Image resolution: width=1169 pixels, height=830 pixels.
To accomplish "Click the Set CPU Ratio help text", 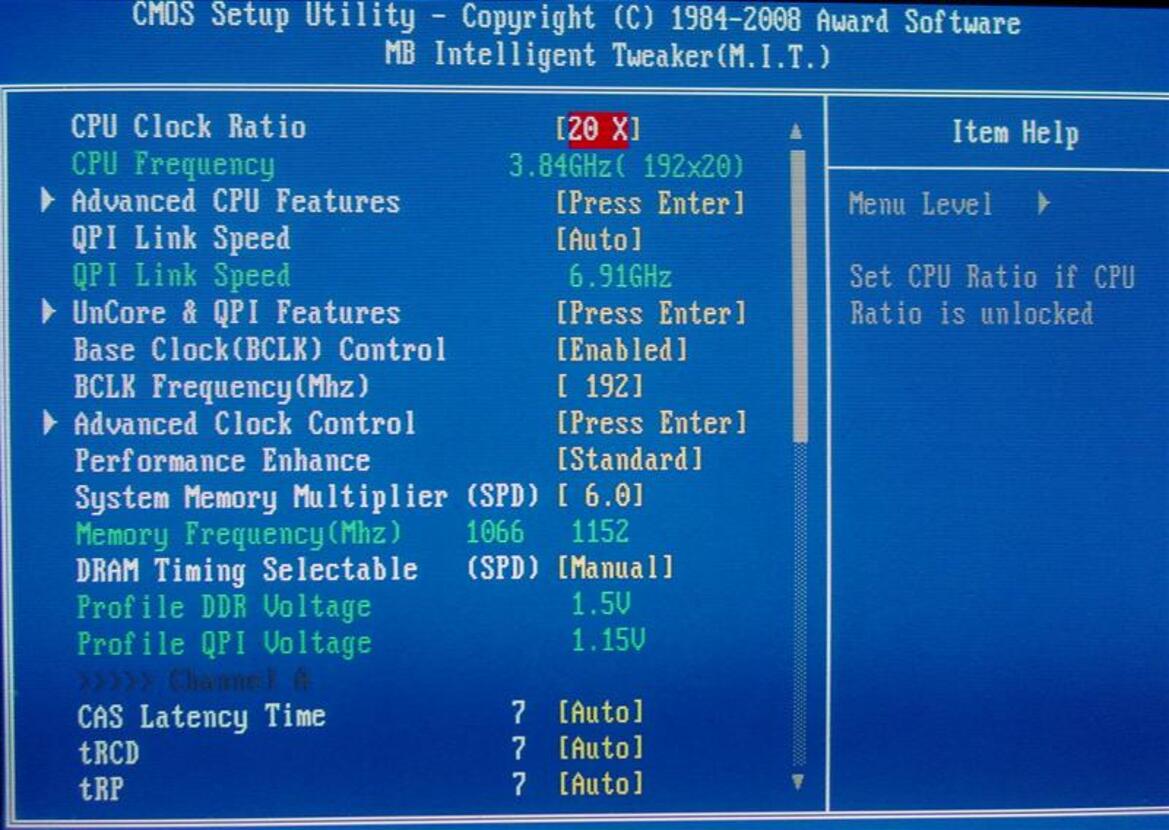I will [992, 295].
